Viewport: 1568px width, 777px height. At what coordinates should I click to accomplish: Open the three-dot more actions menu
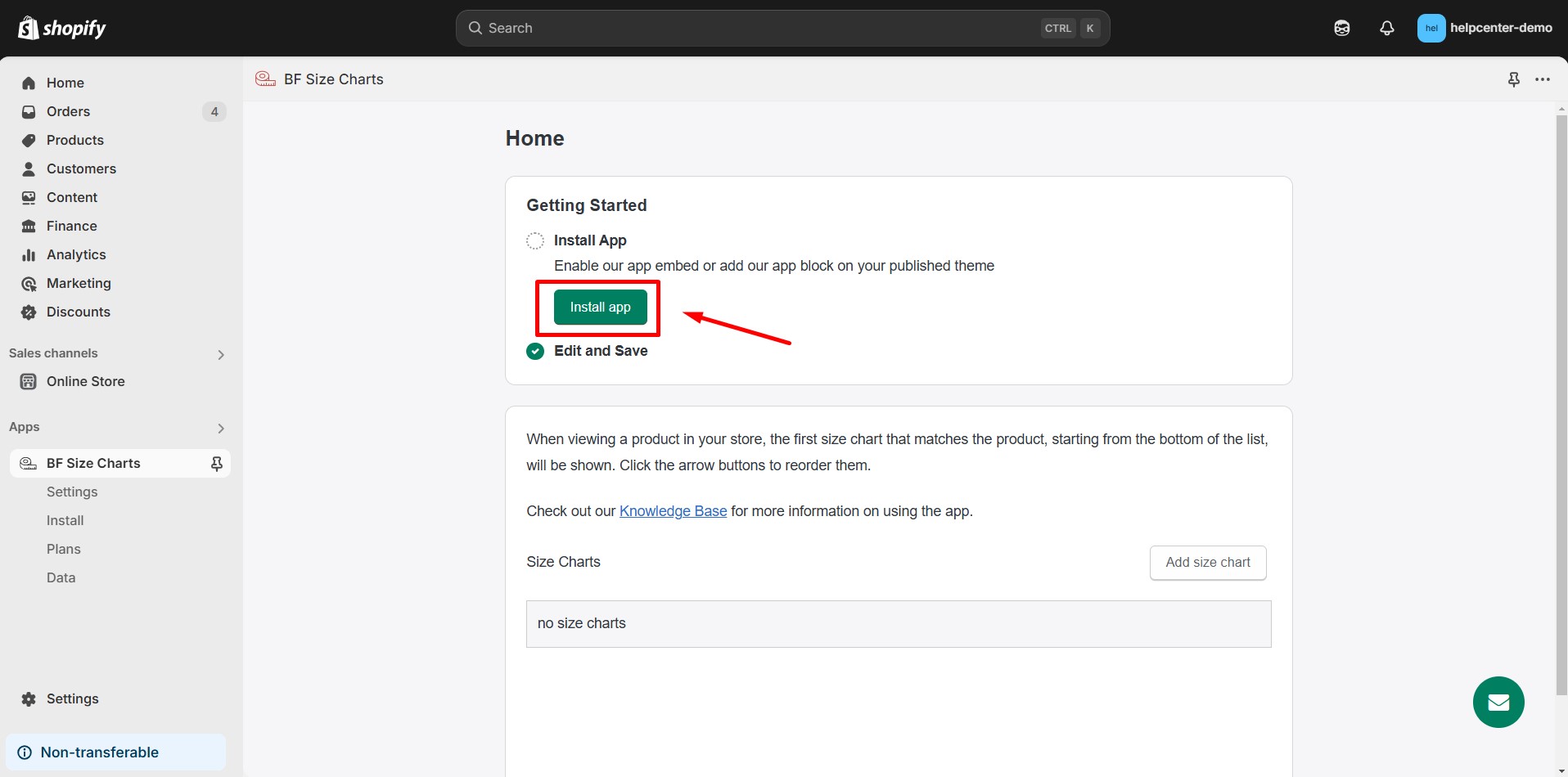click(x=1543, y=79)
